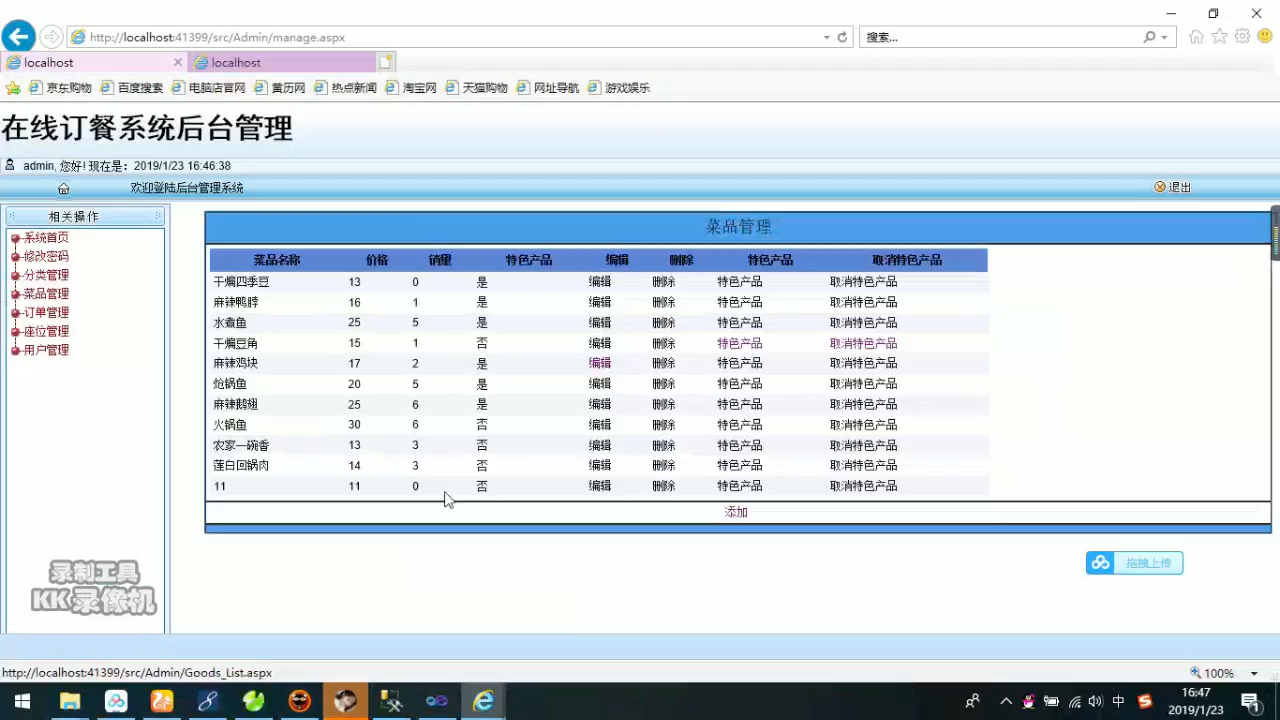Open 菜品管理 in the sidebar
The height and width of the screenshot is (720, 1280).
point(46,294)
